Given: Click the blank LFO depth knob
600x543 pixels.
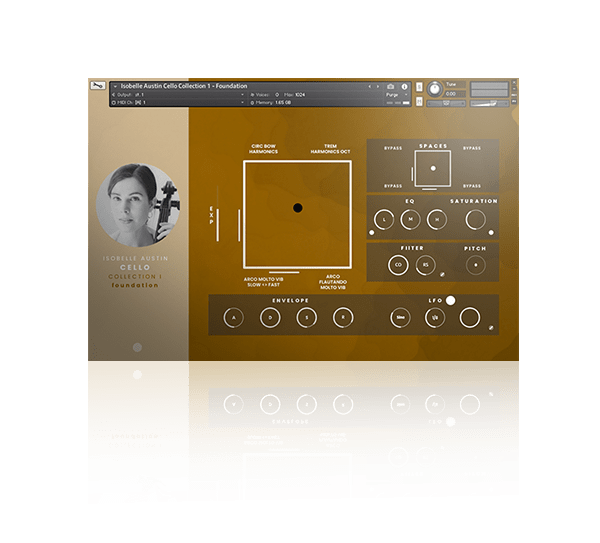Looking at the screenshot, I should [x=470, y=318].
